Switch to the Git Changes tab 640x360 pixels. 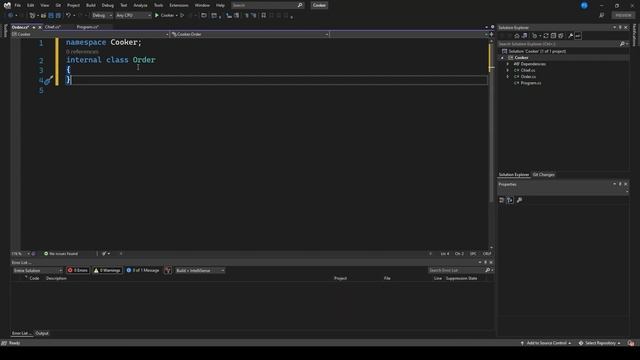tap(544, 175)
